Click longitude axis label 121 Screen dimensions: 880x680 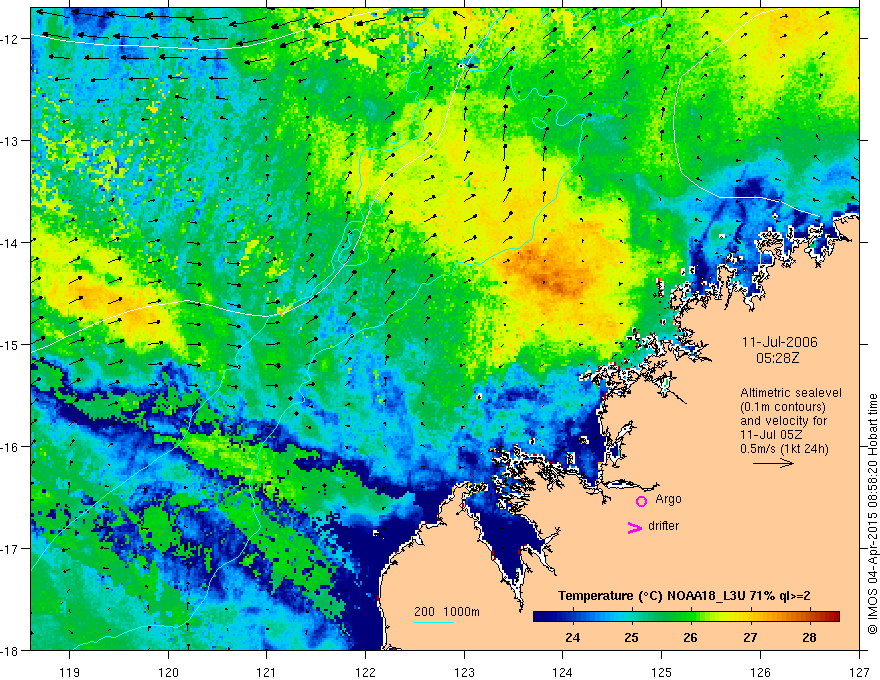pos(267,672)
